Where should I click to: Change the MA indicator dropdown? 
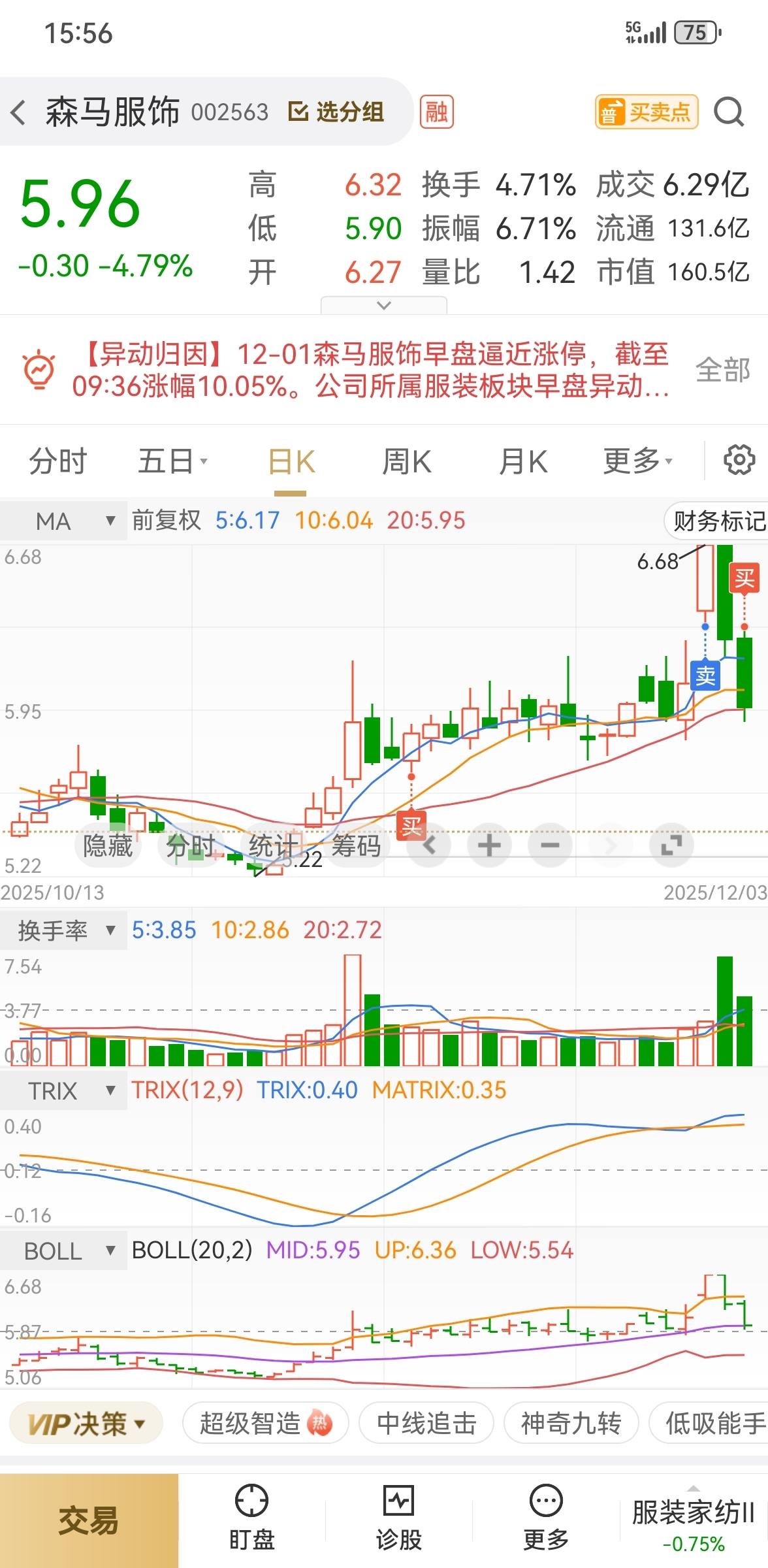[63, 521]
